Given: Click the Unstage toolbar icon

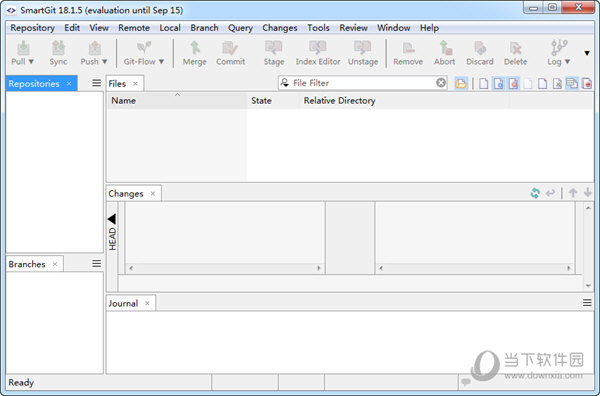Looking at the screenshot, I should (x=362, y=48).
